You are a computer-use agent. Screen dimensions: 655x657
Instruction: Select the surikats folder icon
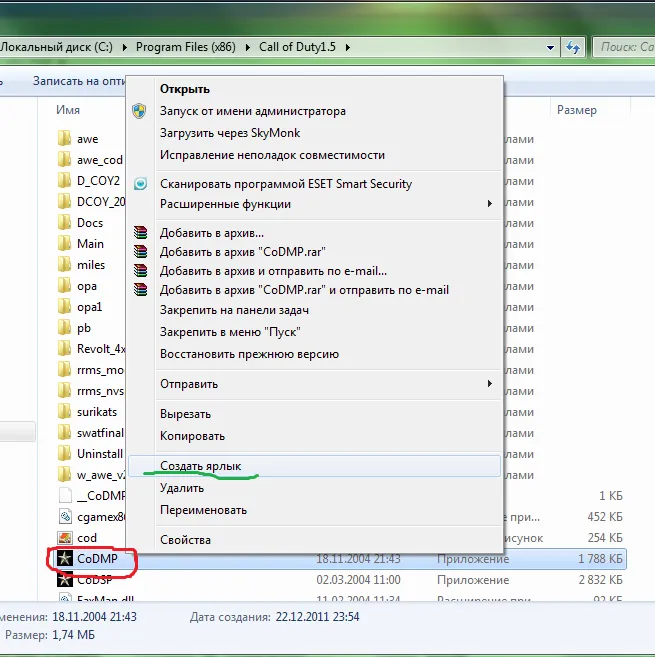pyautogui.click(x=65, y=411)
